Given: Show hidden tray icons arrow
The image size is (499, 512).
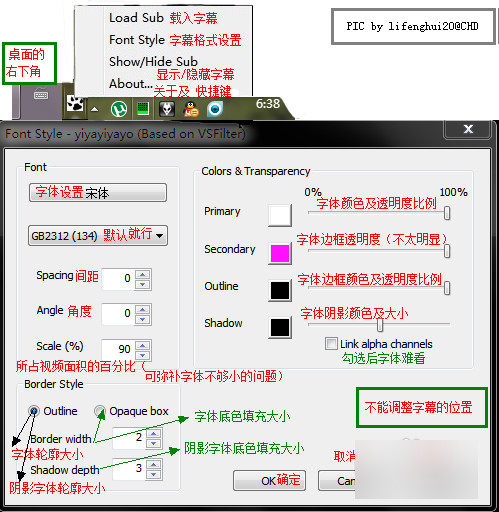Looking at the screenshot, I should coord(95,109).
